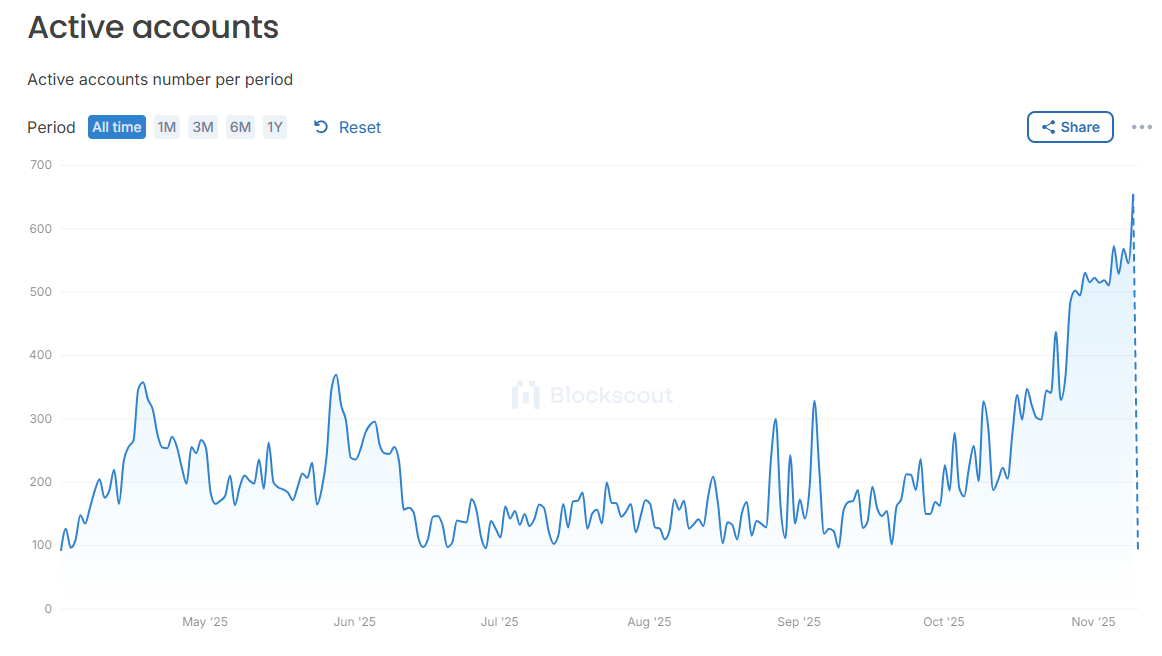Select the "6M" period option
This screenshot has height=656, width=1162.
point(239,127)
